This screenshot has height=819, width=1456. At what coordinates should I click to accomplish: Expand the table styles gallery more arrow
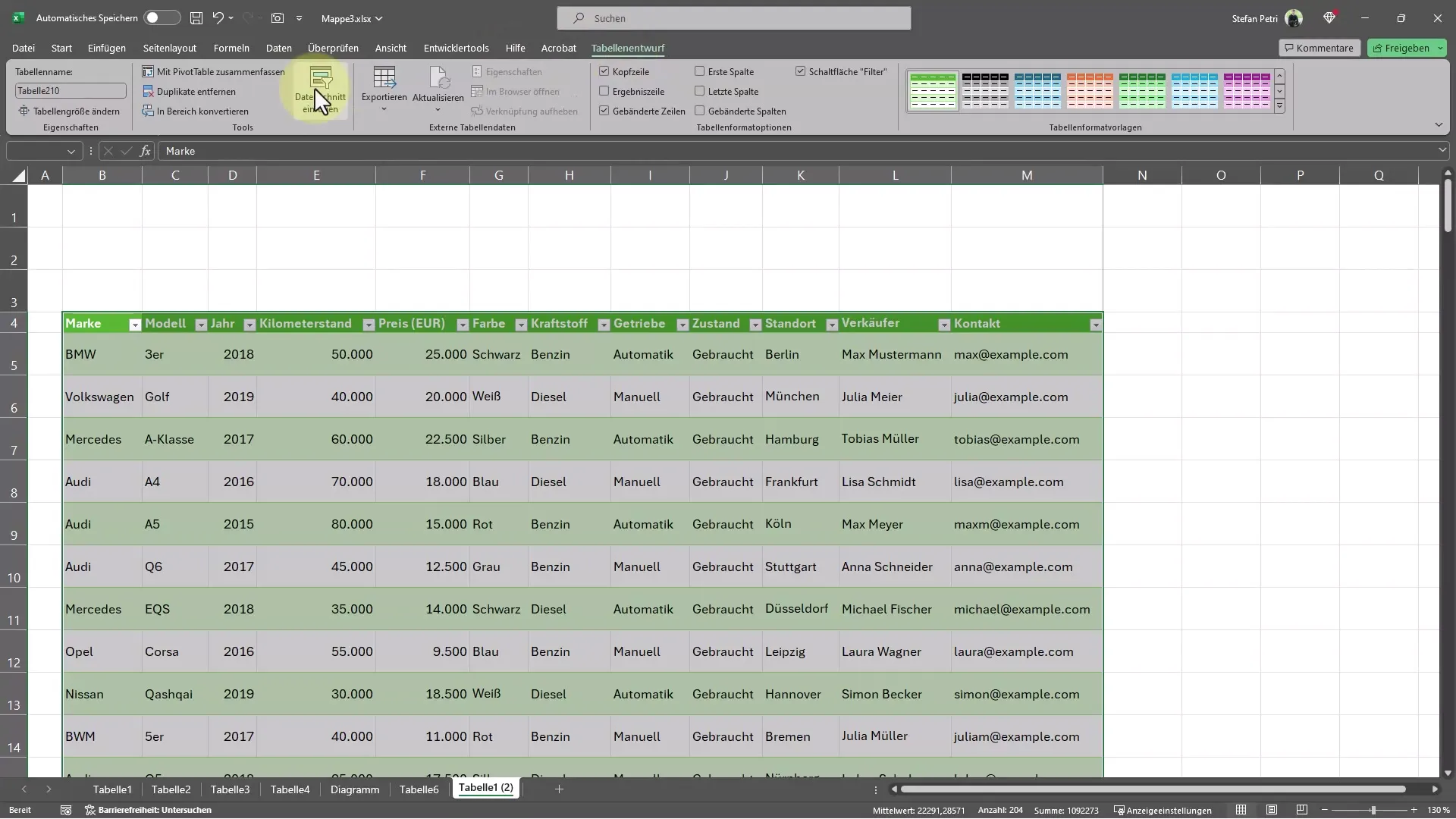tap(1280, 107)
